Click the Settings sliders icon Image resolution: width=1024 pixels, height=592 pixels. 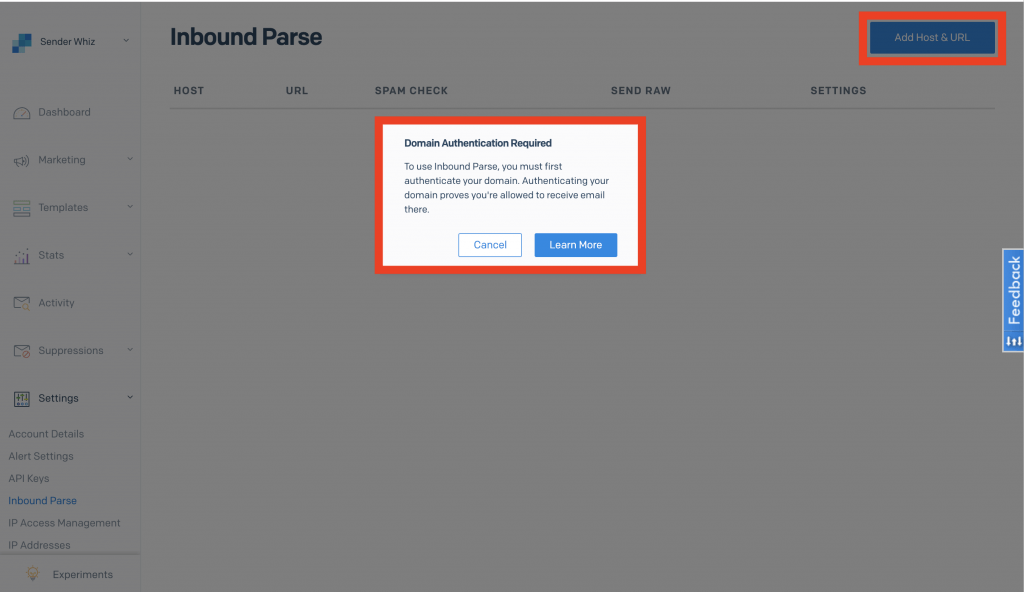click(22, 399)
